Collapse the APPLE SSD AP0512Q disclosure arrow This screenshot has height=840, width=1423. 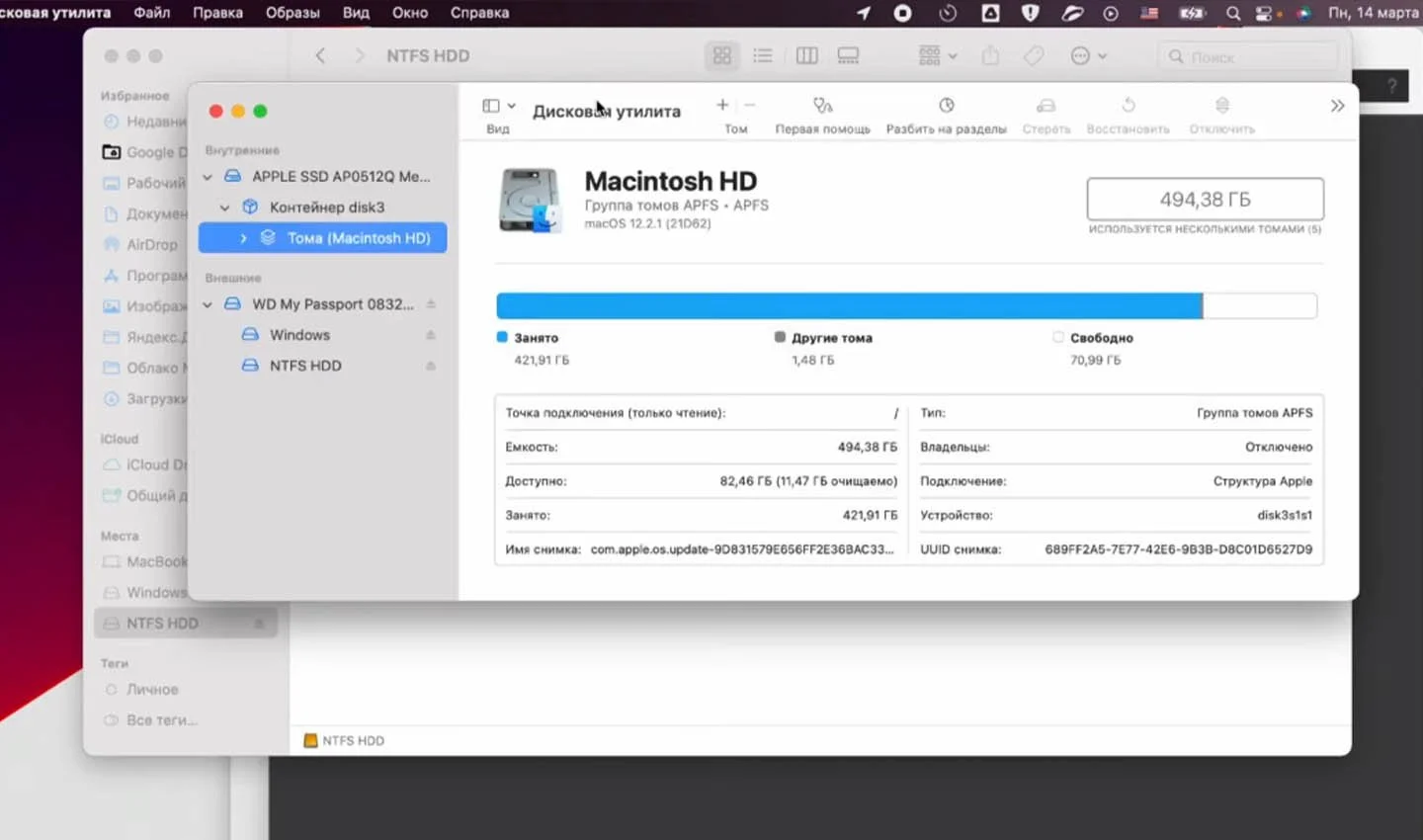point(208,177)
